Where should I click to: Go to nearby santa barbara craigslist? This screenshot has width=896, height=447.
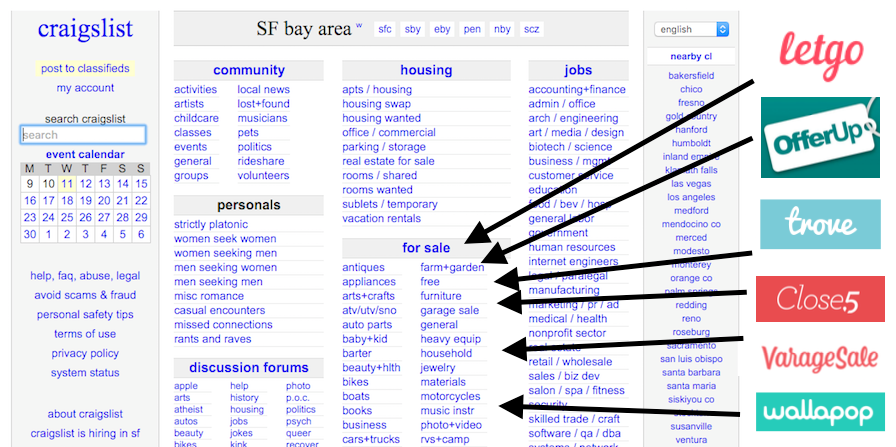(x=691, y=372)
